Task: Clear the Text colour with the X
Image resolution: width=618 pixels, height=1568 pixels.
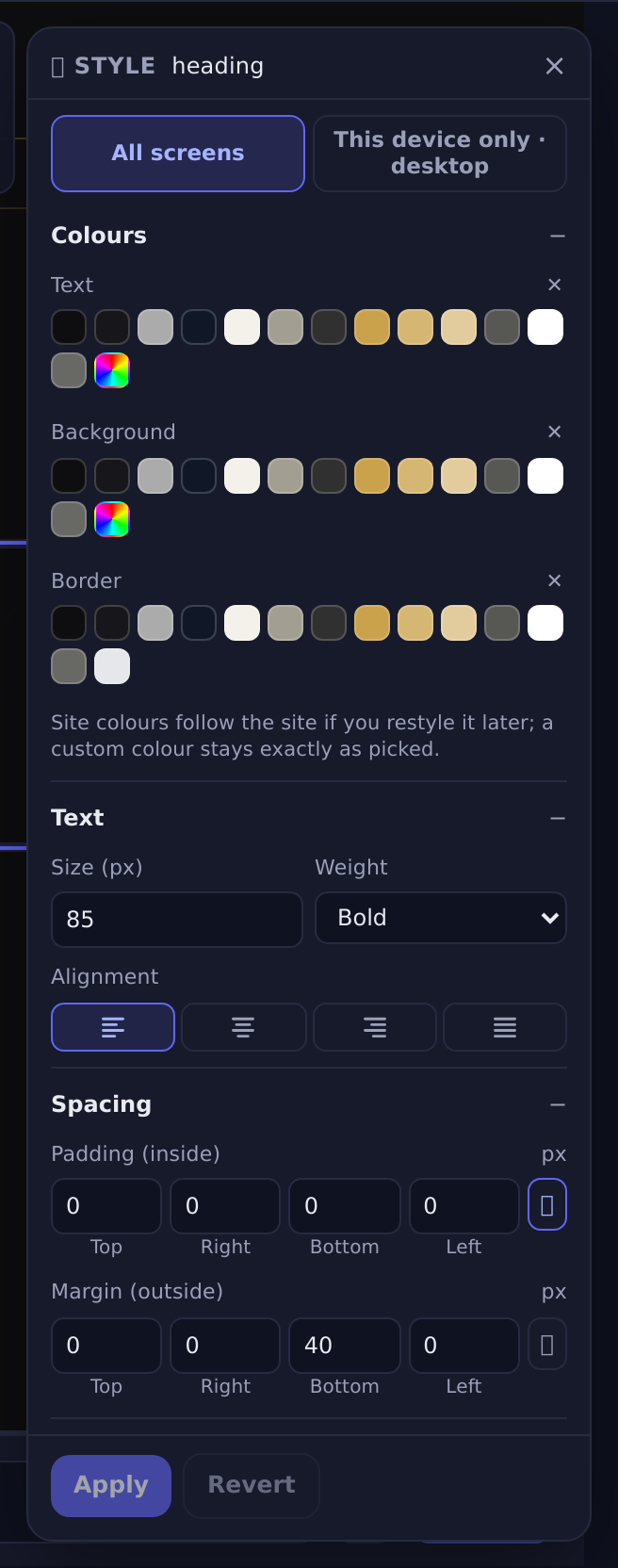Action: (555, 285)
